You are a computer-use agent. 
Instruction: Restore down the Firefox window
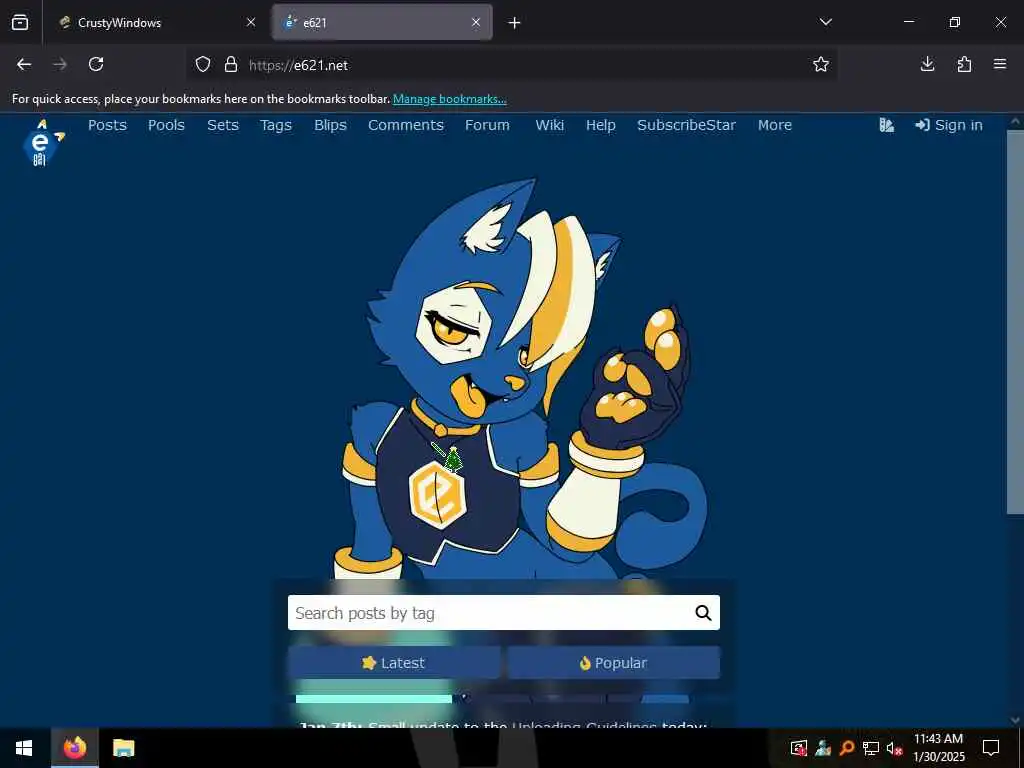pos(955,22)
